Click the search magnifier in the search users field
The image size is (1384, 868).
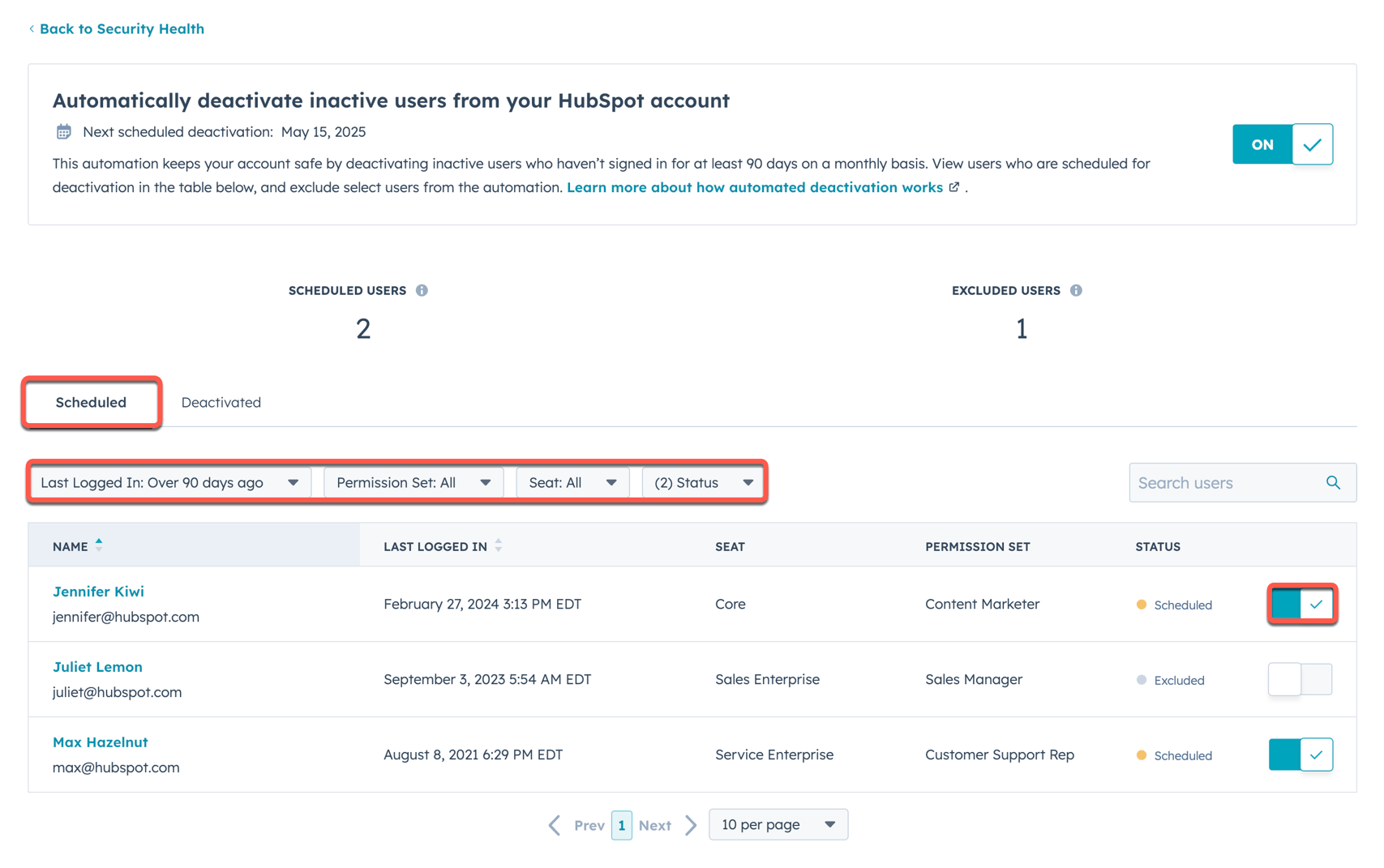coord(1333,482)
